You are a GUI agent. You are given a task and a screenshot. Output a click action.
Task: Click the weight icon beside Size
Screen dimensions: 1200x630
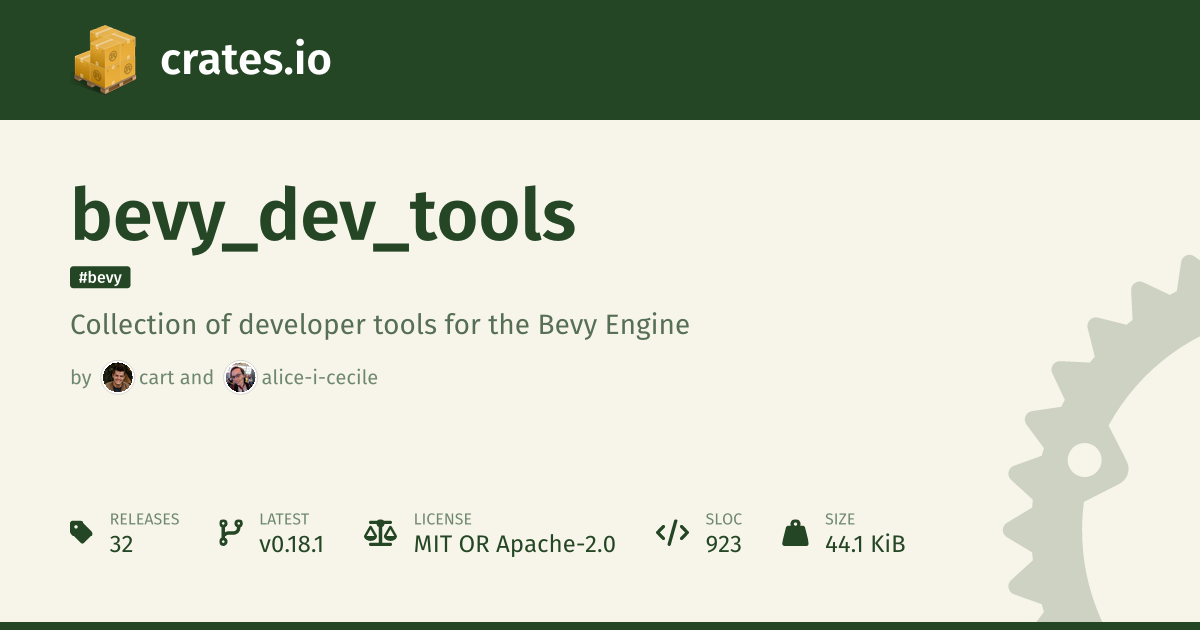795,532
